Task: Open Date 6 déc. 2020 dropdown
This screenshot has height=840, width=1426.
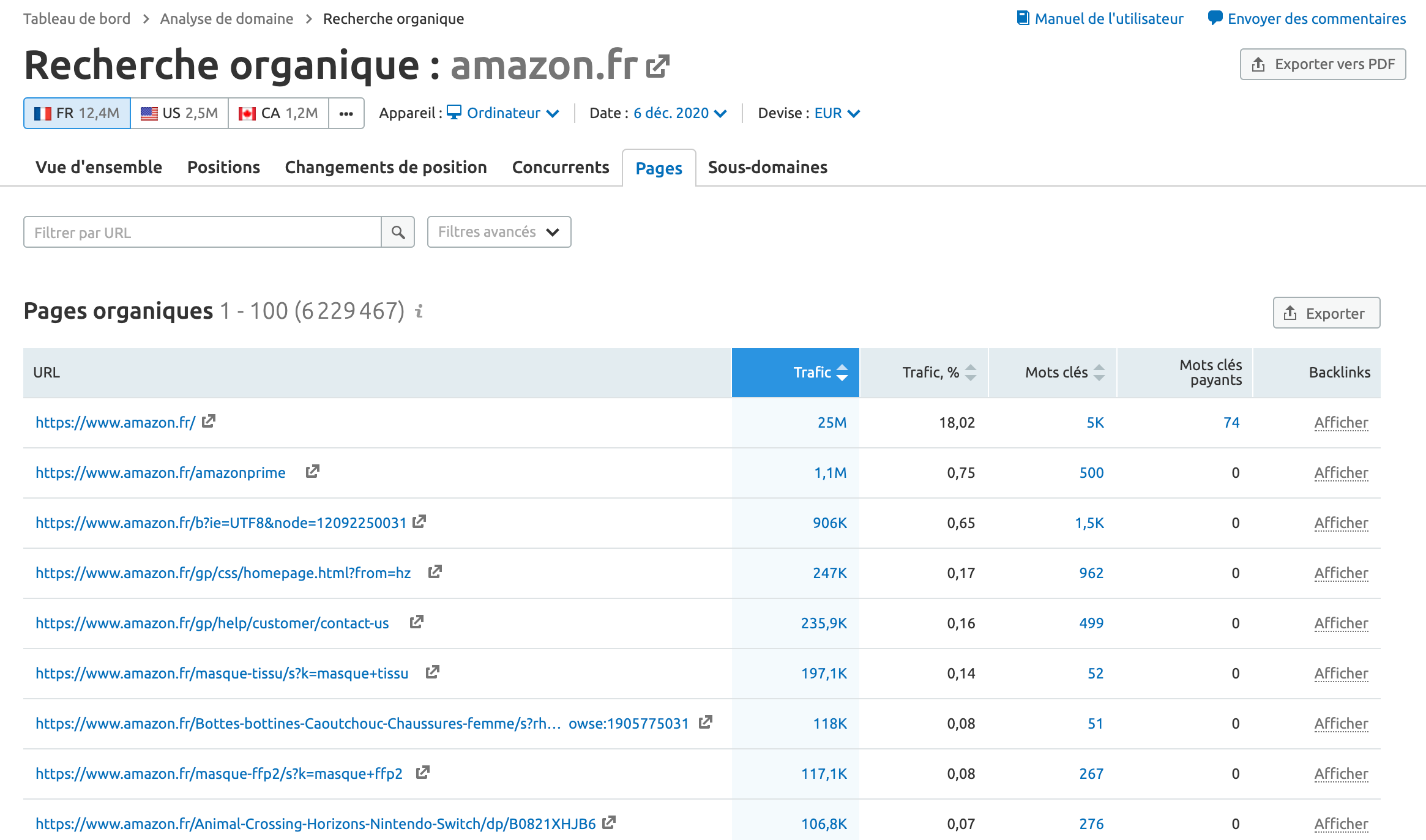Action: (x=680, y=113)
